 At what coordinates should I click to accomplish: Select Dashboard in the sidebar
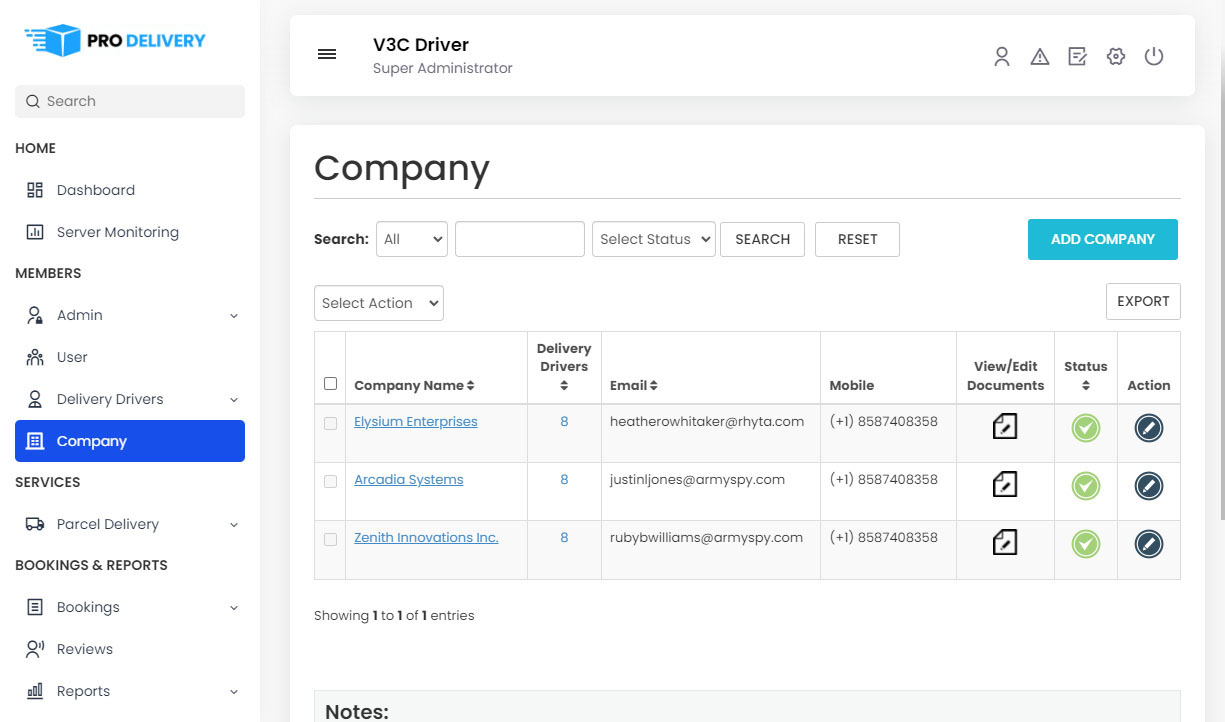point(96,189)
